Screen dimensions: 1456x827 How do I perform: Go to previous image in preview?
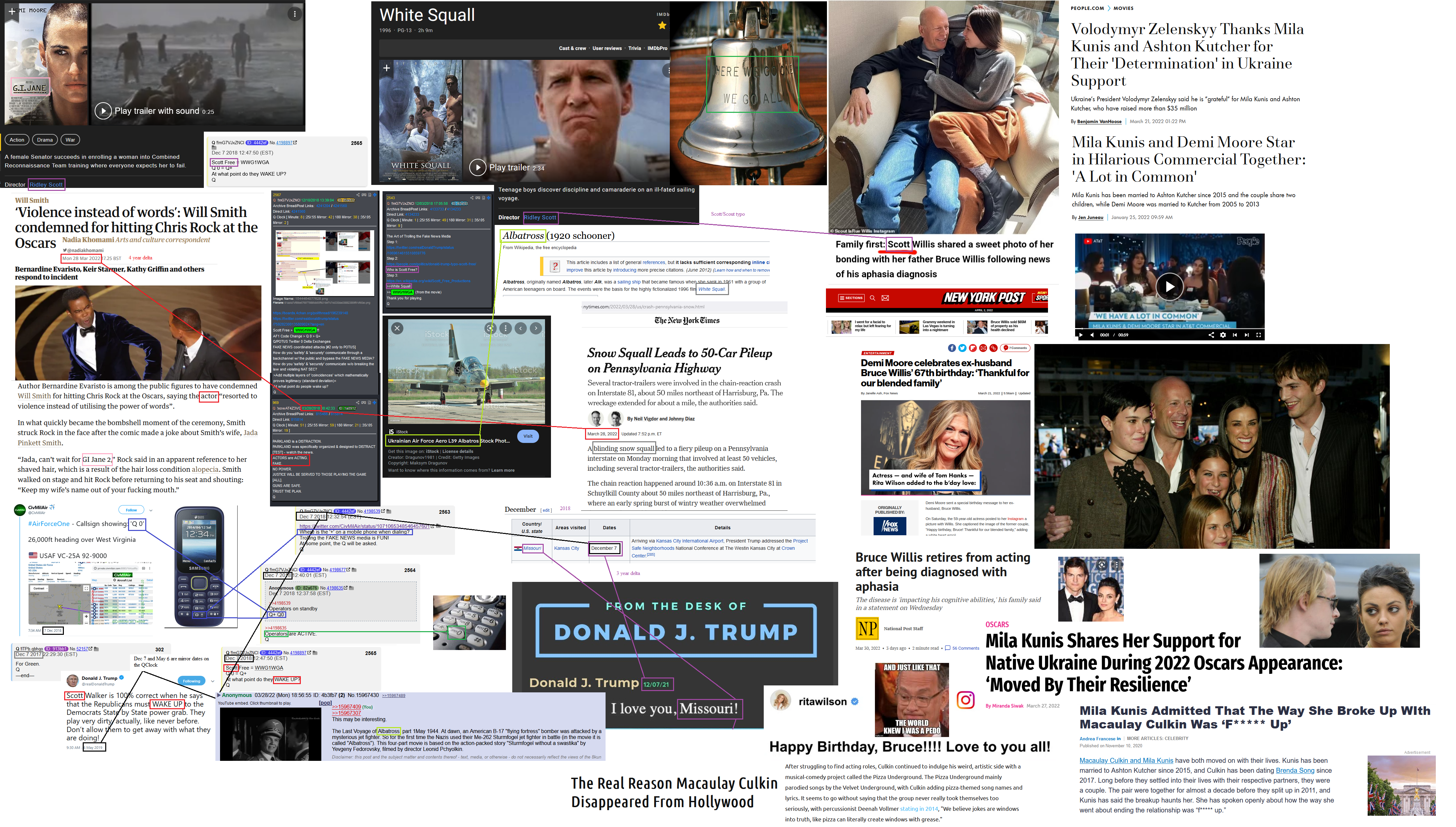(521, 328)
